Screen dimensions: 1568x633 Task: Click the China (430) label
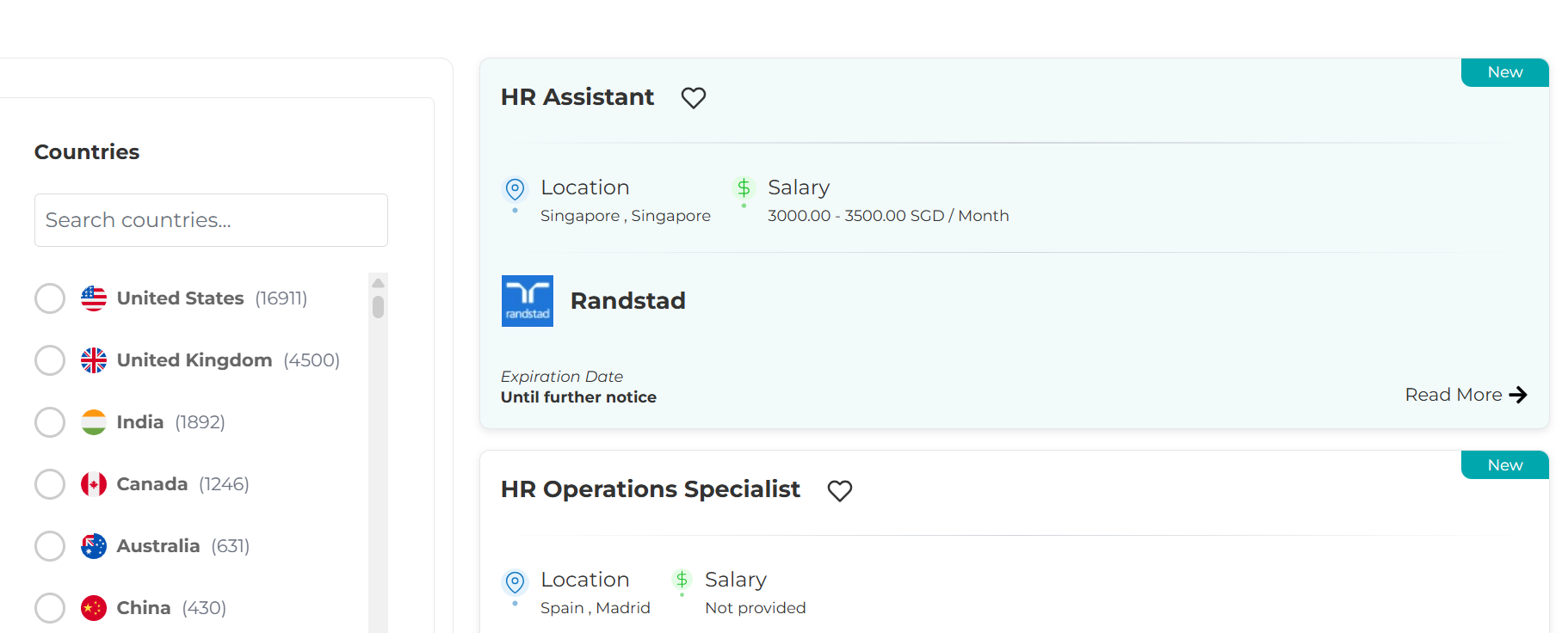pos(171,608)
